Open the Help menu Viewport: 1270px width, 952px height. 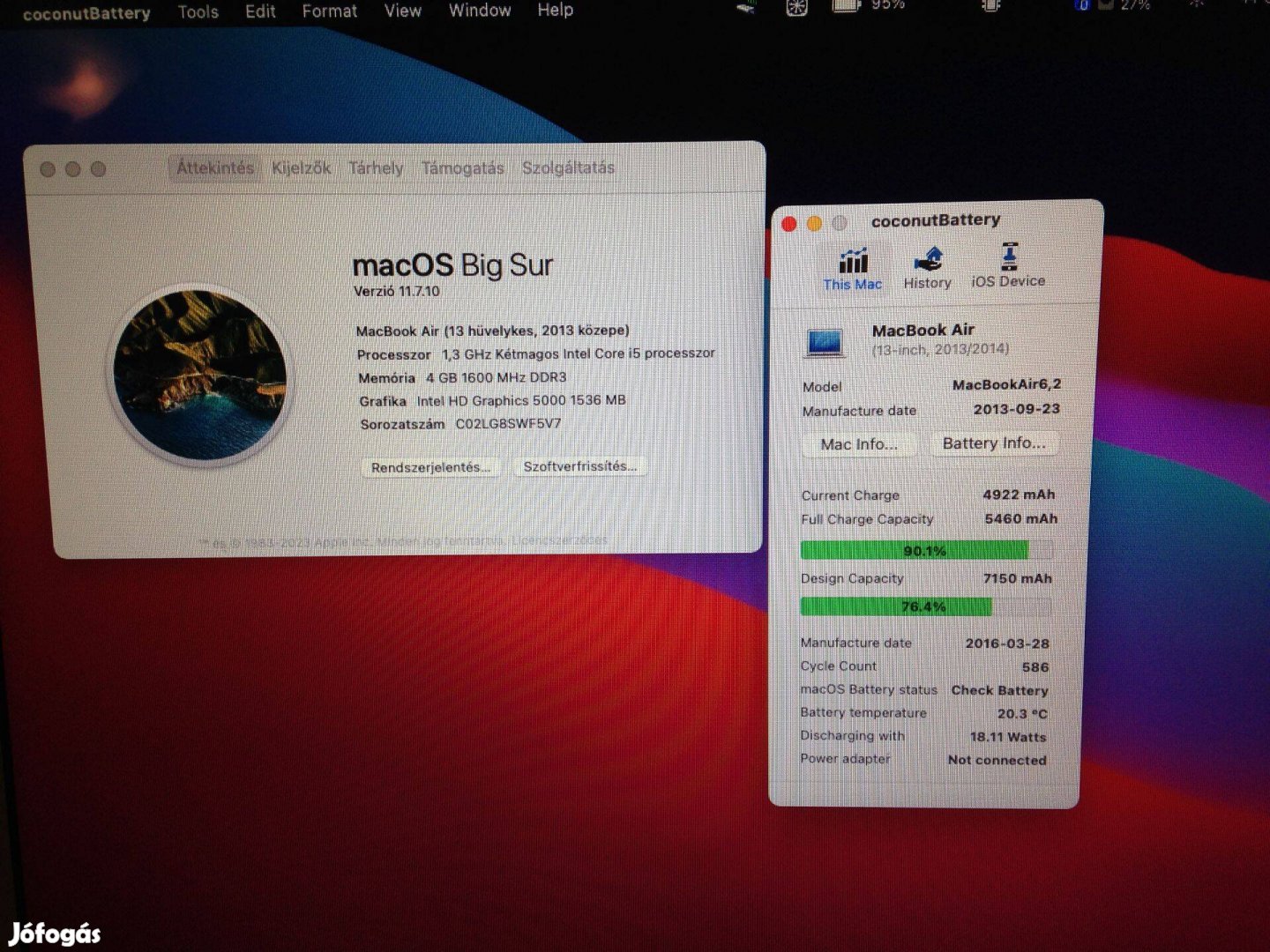[555, 11]
